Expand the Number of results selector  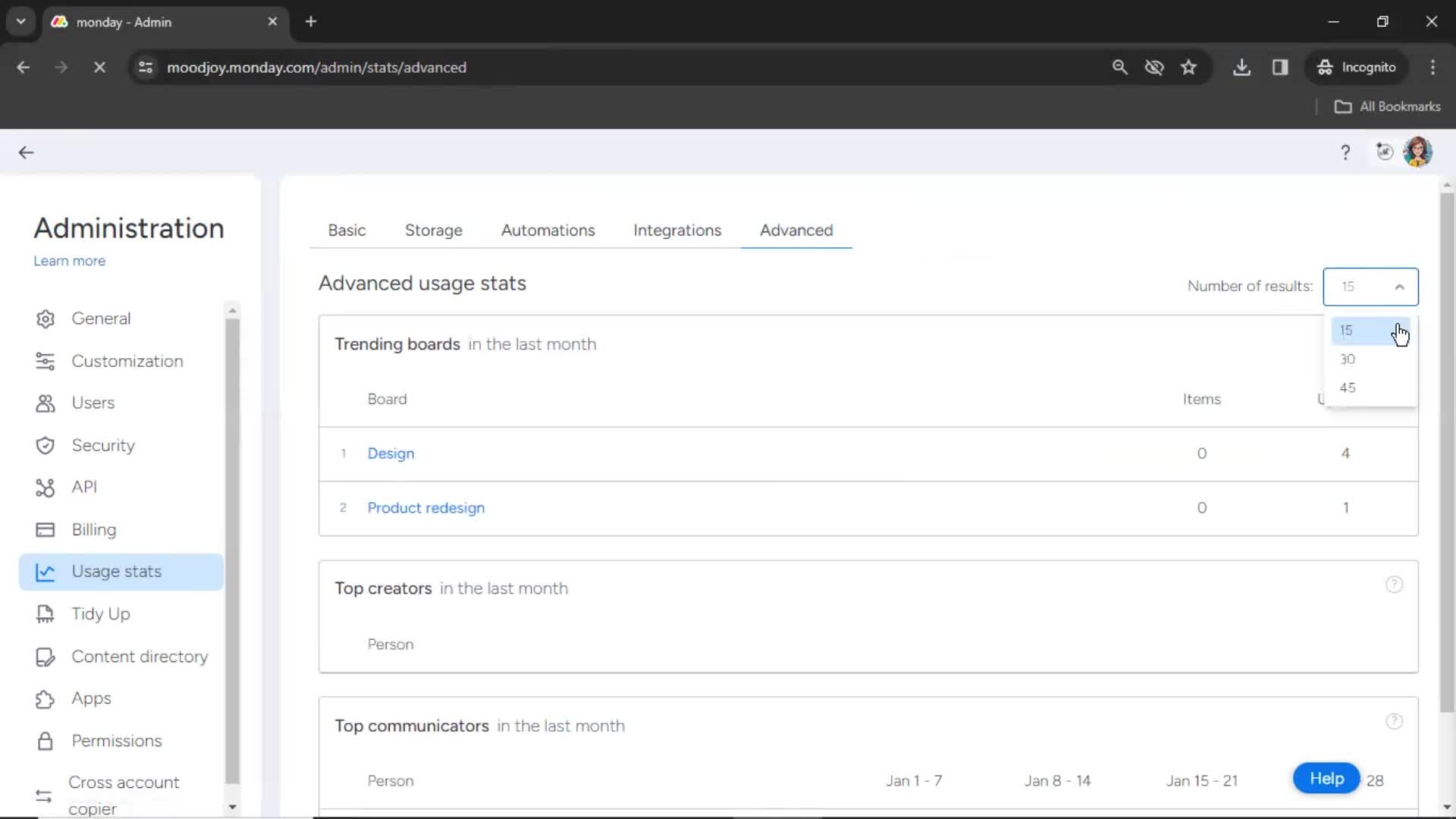click(1369, 287)
